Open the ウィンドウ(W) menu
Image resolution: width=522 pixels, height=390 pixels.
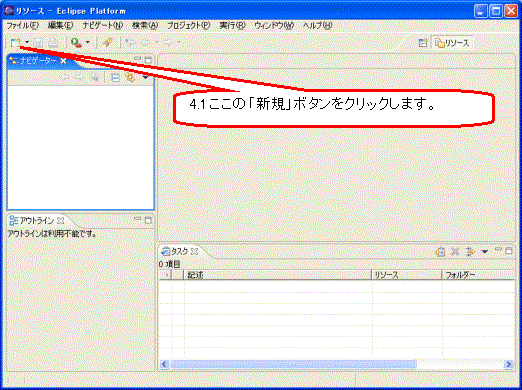[274, 25]
